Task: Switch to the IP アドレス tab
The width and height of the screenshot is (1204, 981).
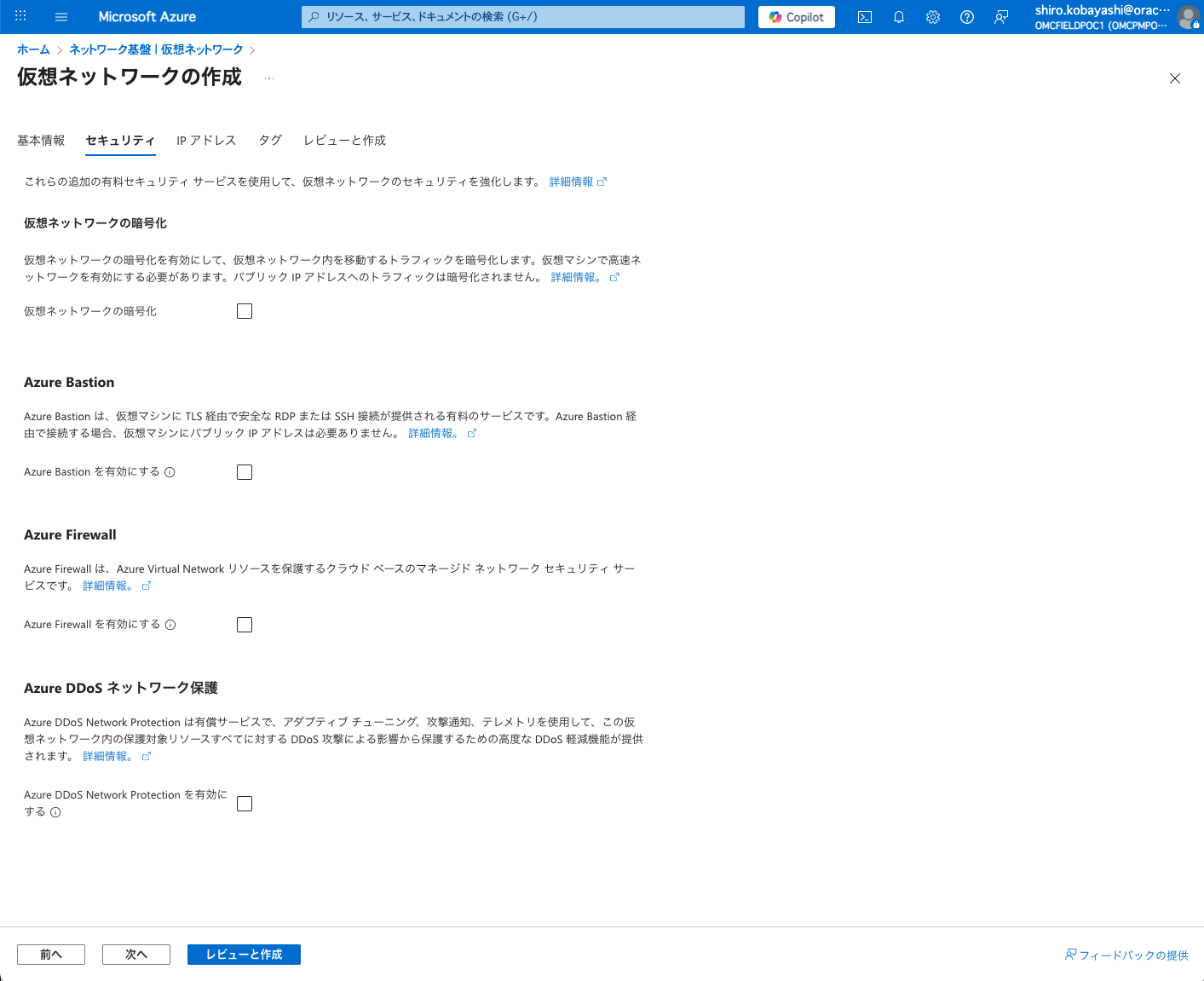Action: coord(205,140)
